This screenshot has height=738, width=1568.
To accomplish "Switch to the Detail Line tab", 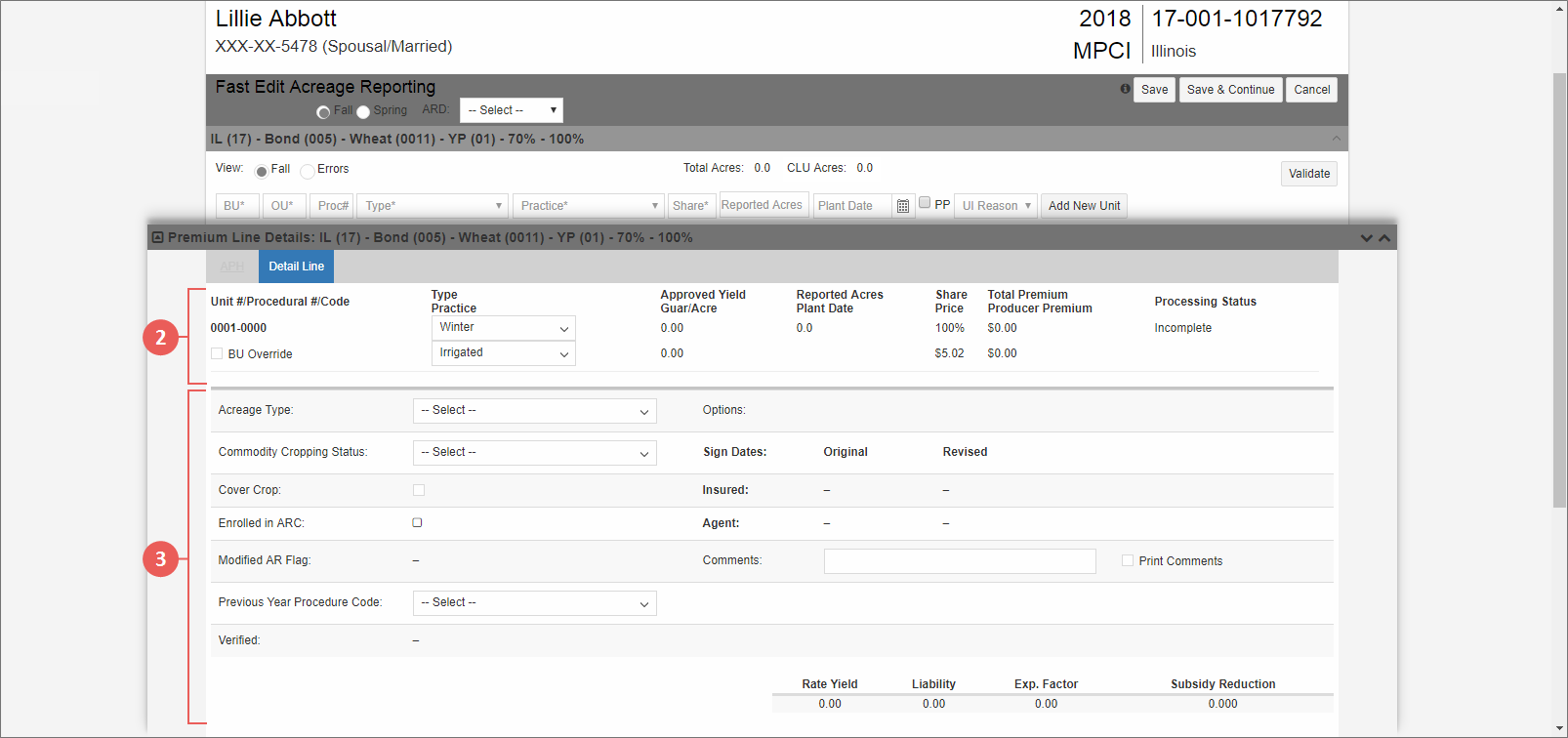I will click(296, 266).
